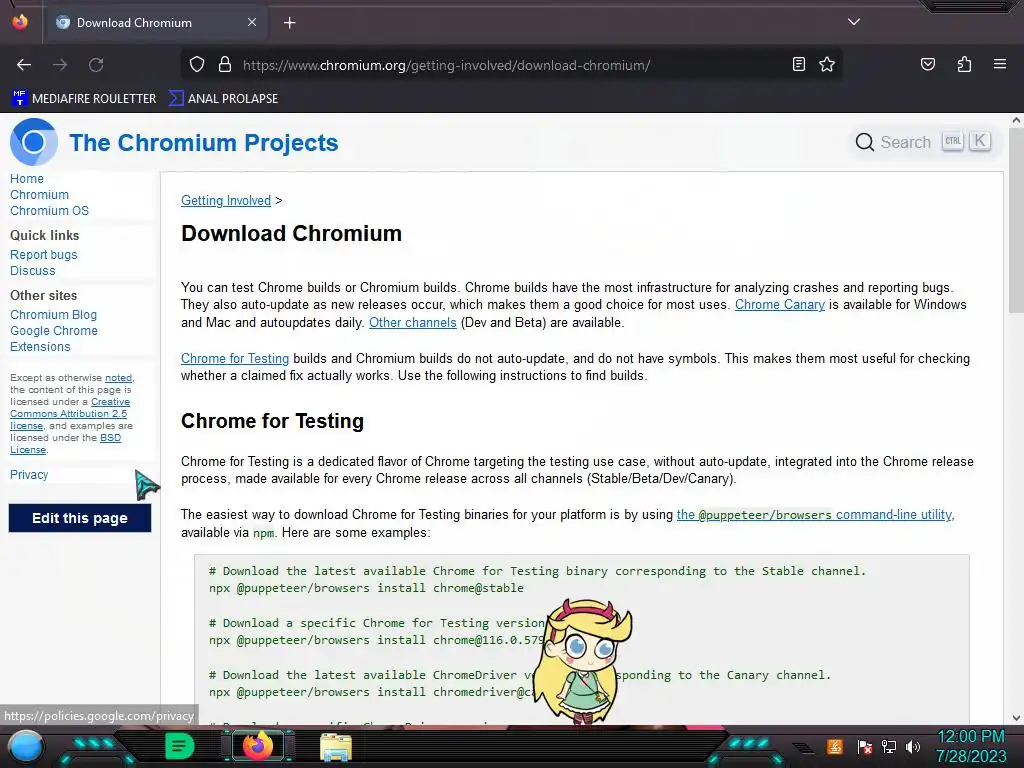Open the site Search box
Image resolution: width=1024 pixels, height=768 pixels.
tap(923, 142)
